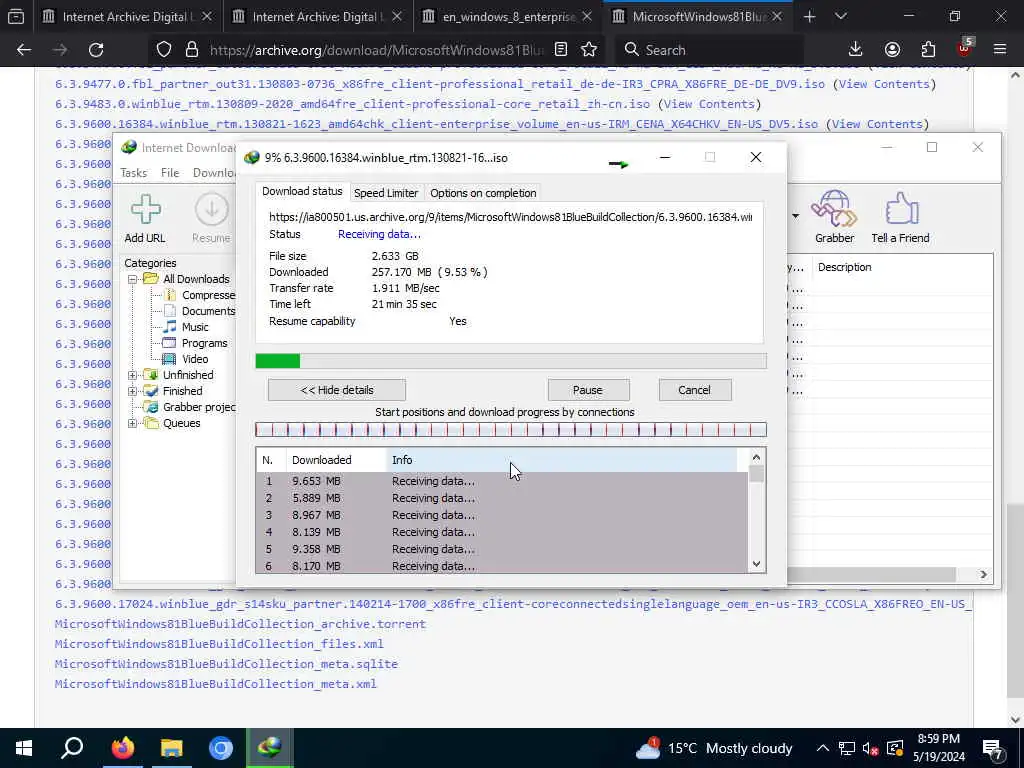1024x768 pixels.
Task: Click the Internet Download Manager taskbar icon
Action: [270, 748]
